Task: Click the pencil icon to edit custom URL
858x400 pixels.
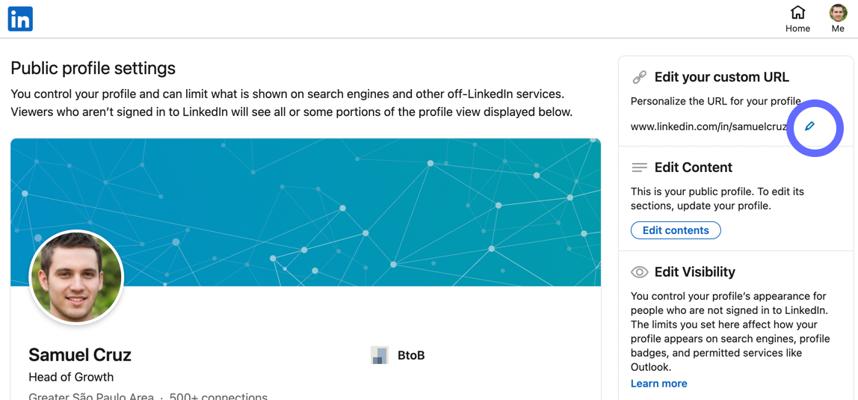Action: click(810, 127)
